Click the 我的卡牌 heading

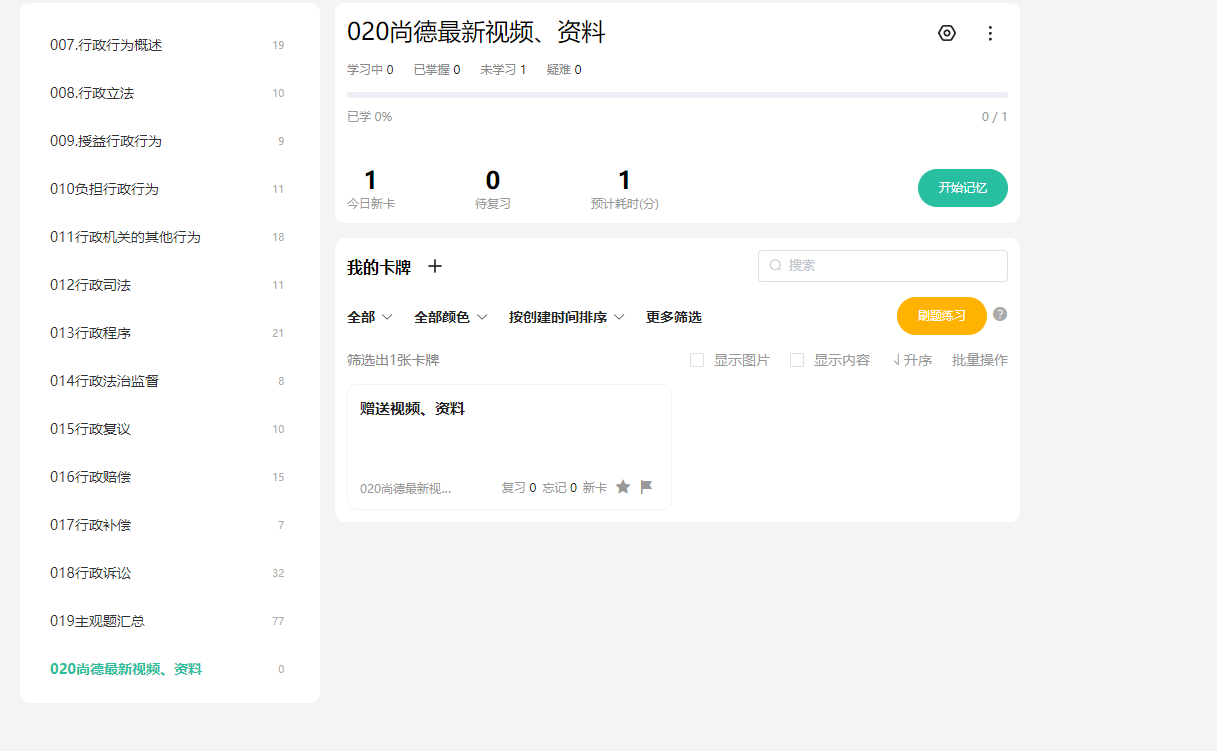379,267
